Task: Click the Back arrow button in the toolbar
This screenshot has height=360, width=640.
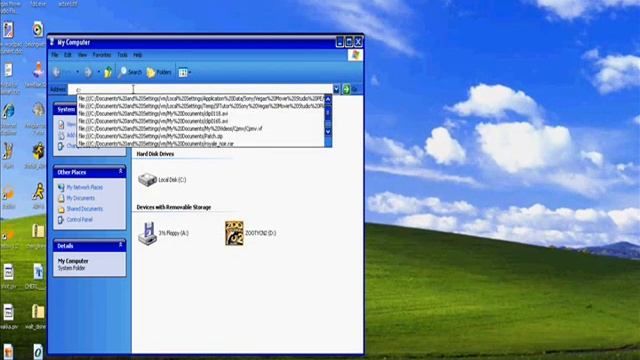Action: [57, 72]
